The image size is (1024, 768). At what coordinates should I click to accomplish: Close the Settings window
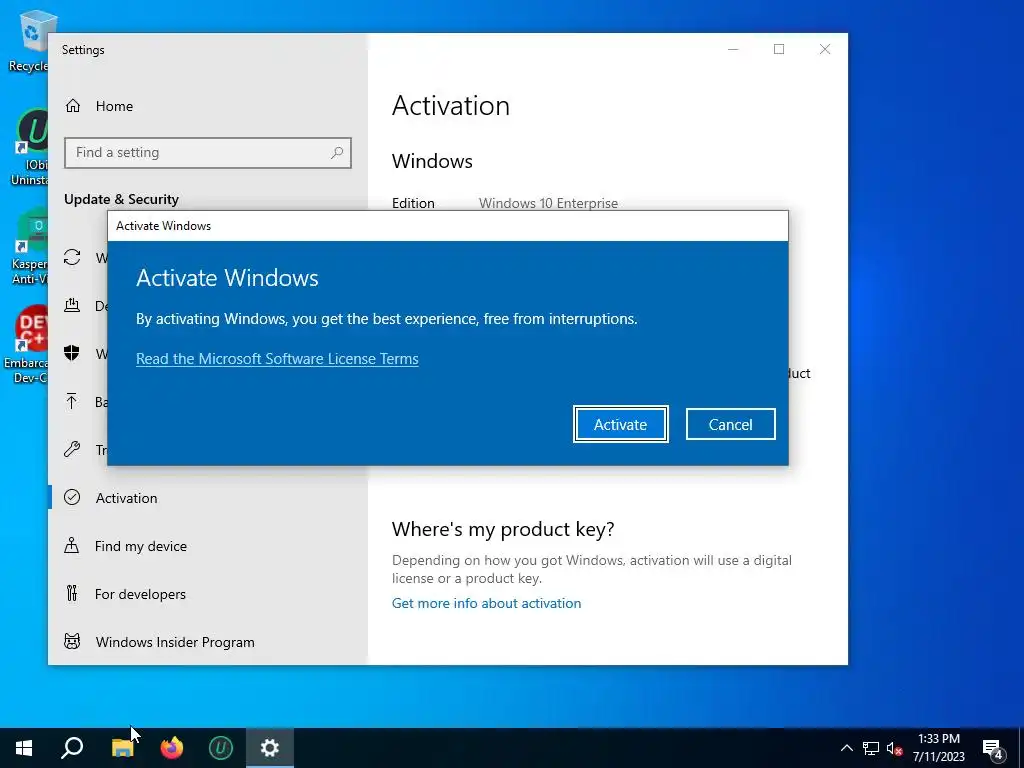click(x=825, y=50)
